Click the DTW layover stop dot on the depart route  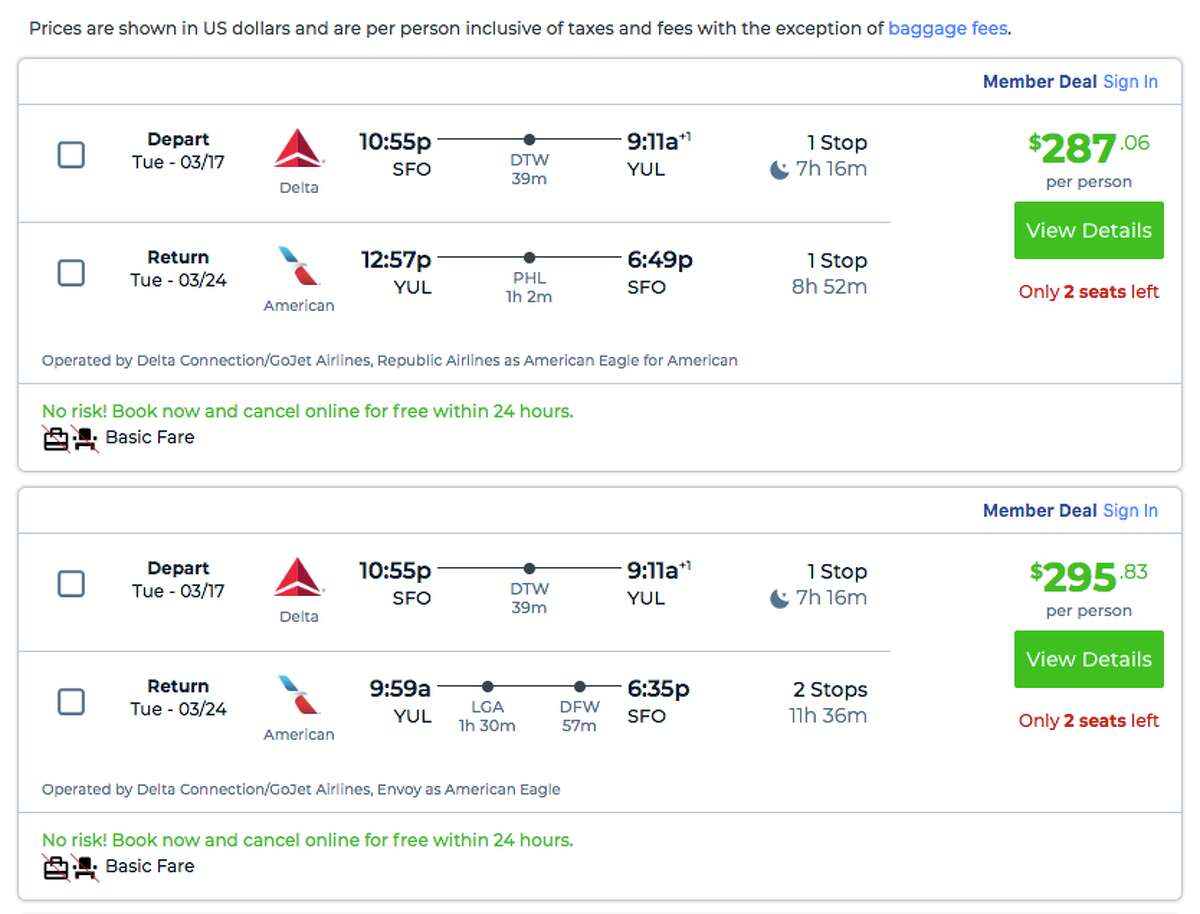pyautogui.click(x=527, y=140)
